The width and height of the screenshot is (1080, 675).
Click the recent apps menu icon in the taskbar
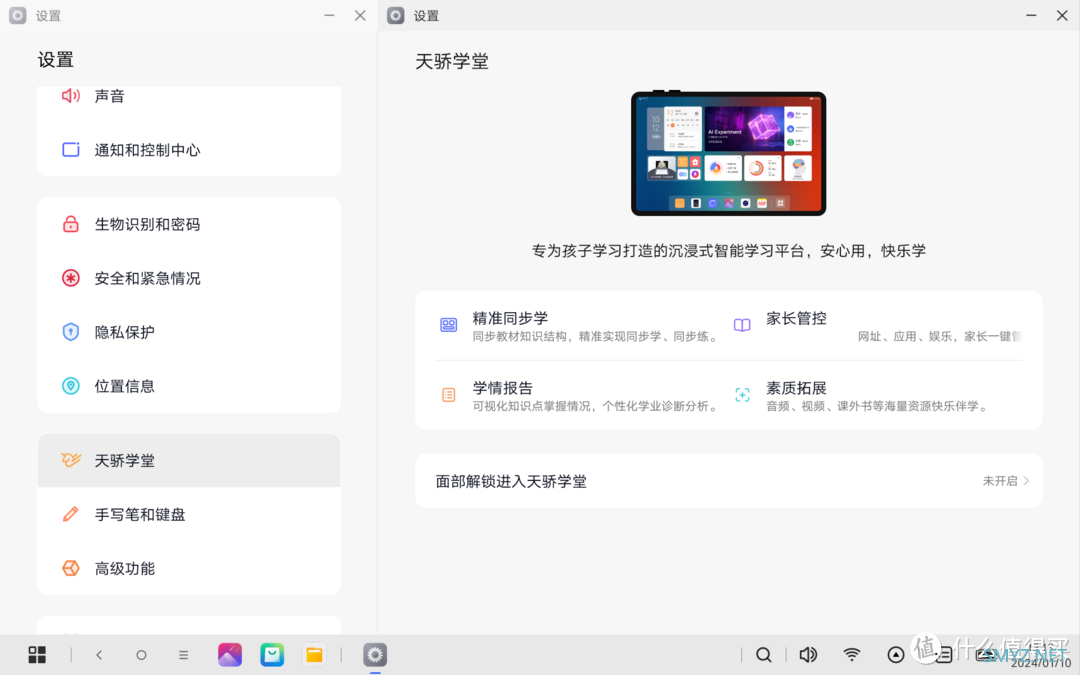183,655
